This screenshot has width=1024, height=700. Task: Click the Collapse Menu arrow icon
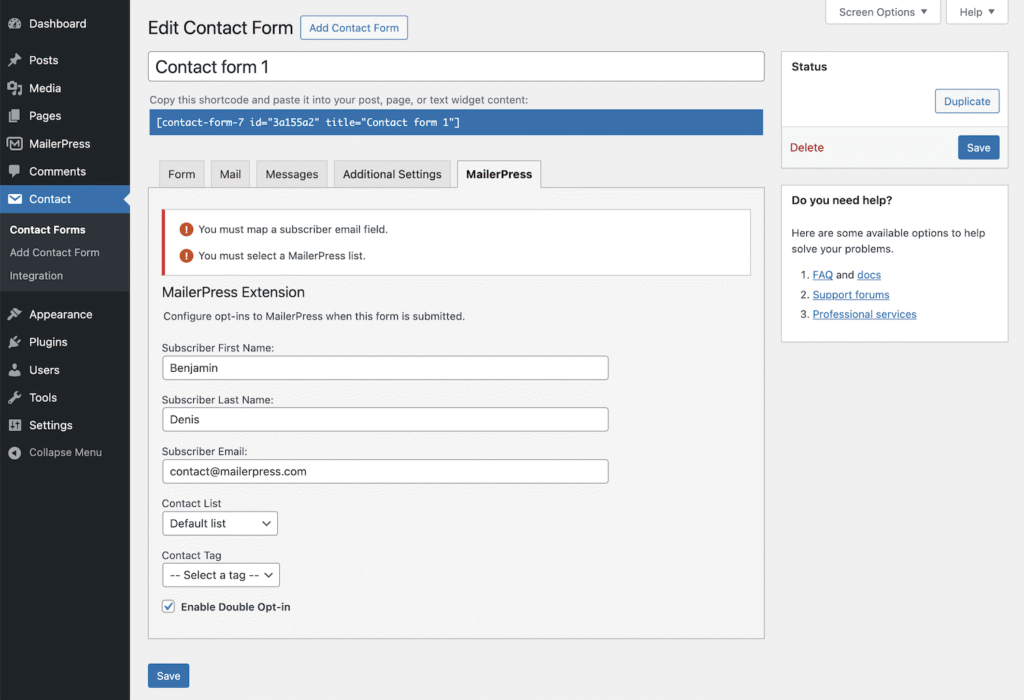[x=15, y=453]
